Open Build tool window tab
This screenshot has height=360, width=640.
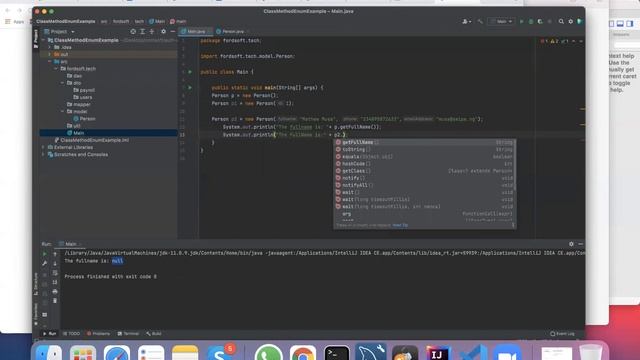point(154,333)
